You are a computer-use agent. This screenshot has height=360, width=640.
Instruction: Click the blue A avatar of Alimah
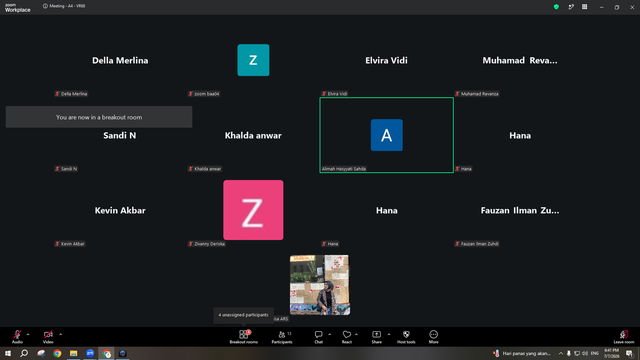[387, 135]
